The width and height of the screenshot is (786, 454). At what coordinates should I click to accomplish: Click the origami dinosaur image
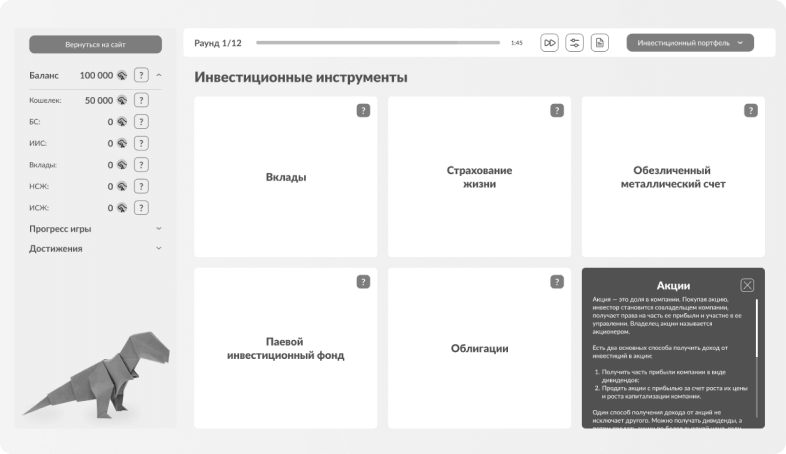tap(98, 374)
